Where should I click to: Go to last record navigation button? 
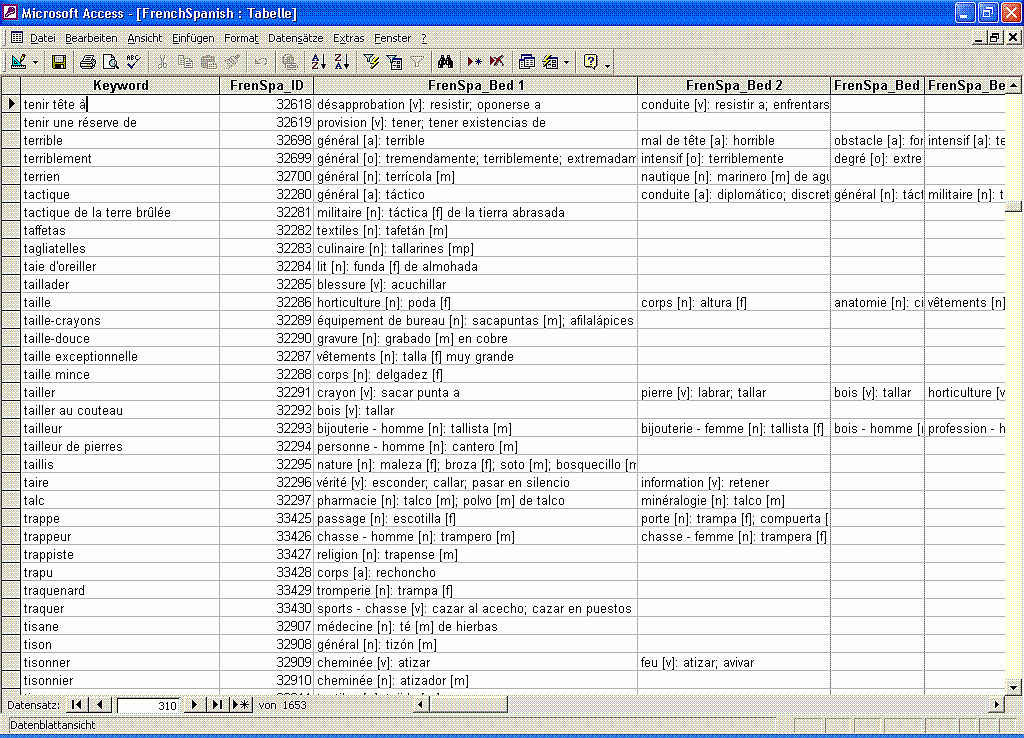click(x=217, y=705)
